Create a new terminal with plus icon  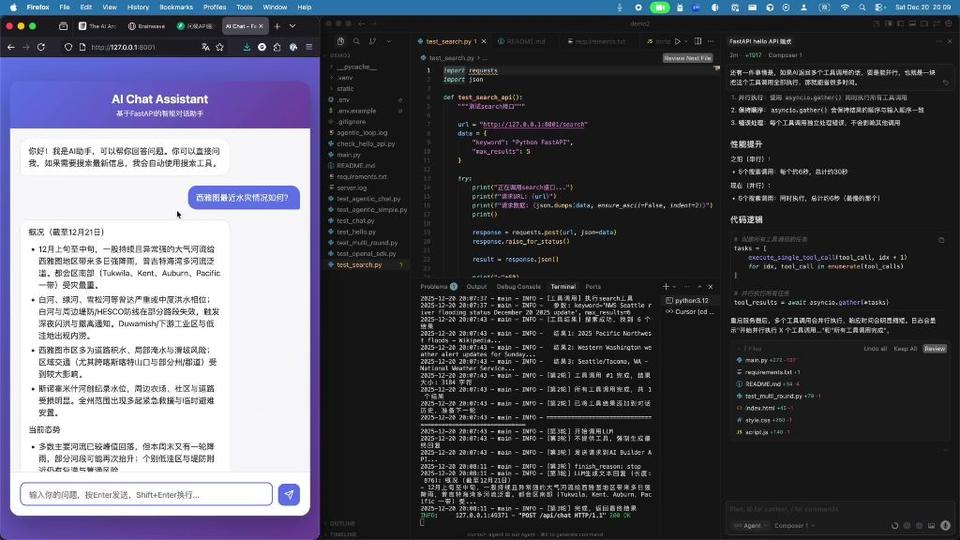666,287
